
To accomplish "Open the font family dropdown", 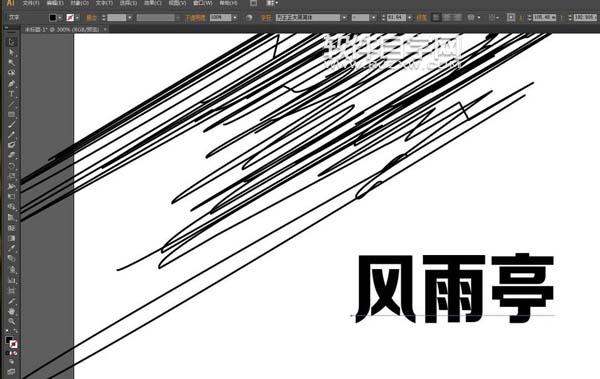I will [x=344, y=18].
